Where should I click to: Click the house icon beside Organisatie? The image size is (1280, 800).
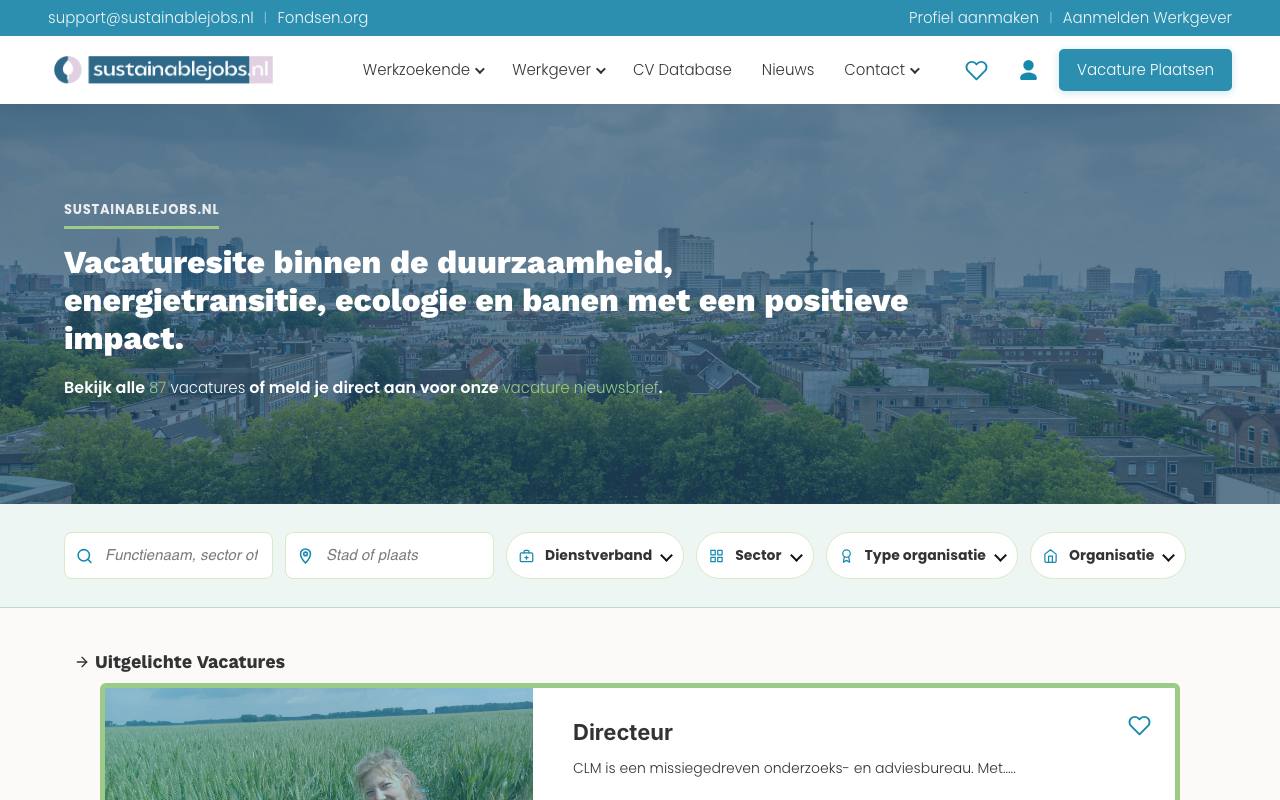point(1050,556)
